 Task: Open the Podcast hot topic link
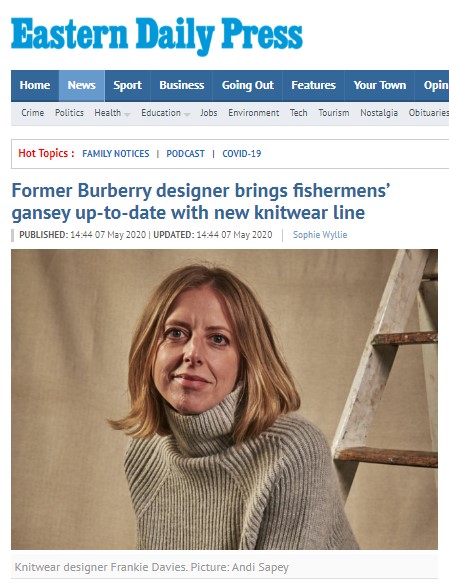click(x=185, y=154)
